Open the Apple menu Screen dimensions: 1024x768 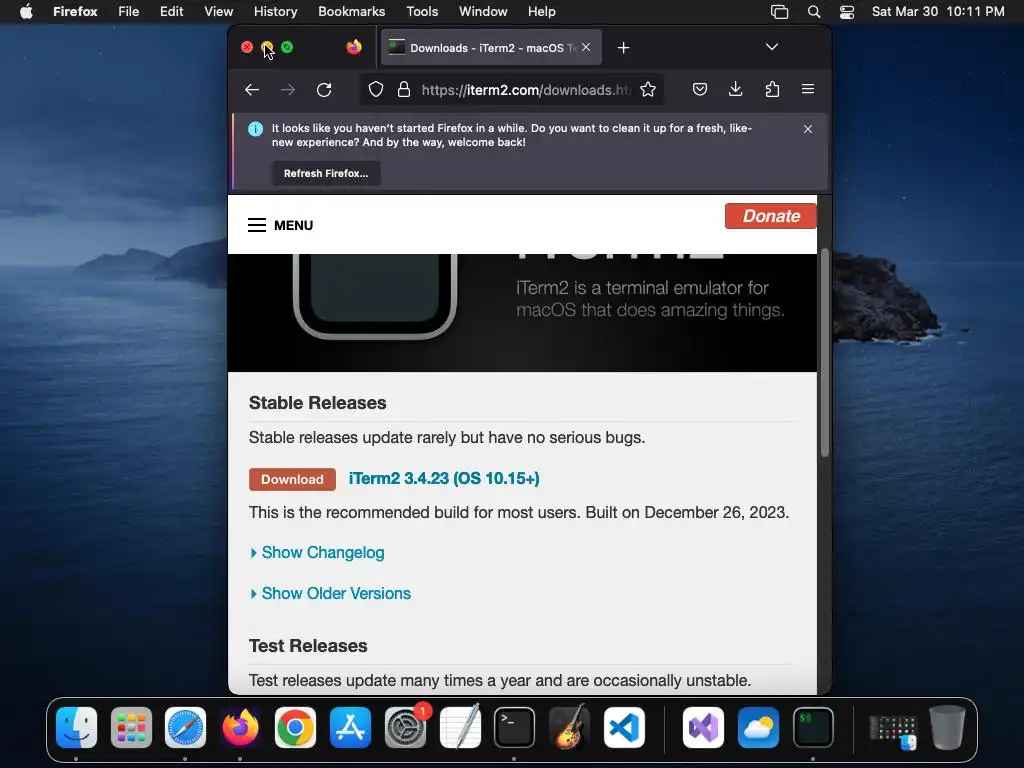(x=26, y=11)
